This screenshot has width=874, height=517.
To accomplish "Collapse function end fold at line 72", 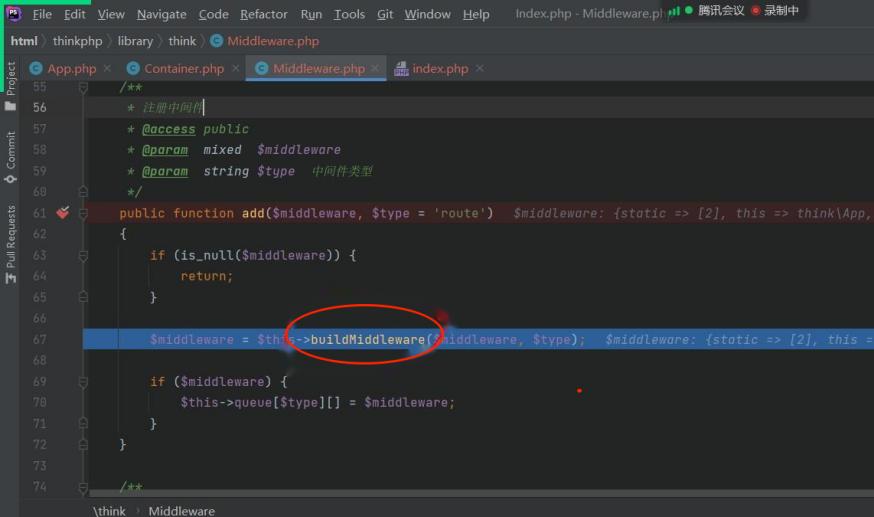I will coord(83,445).
